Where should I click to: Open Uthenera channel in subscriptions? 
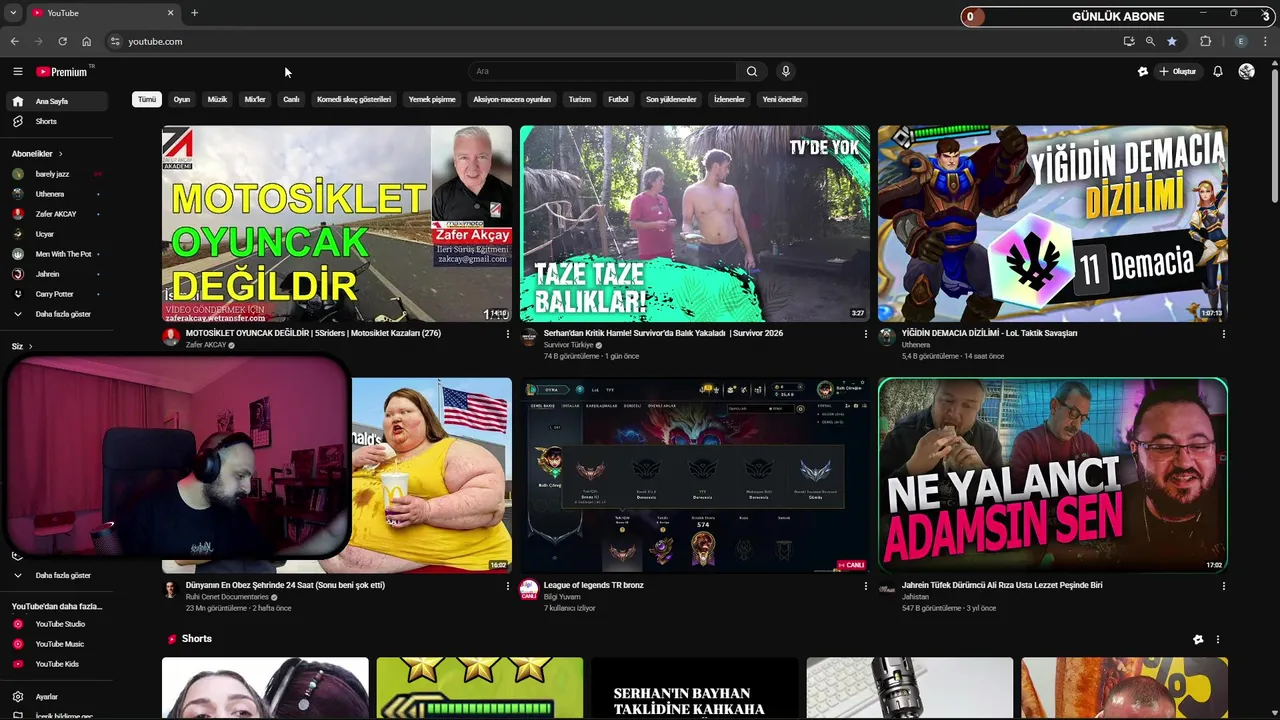pos(58,194)
